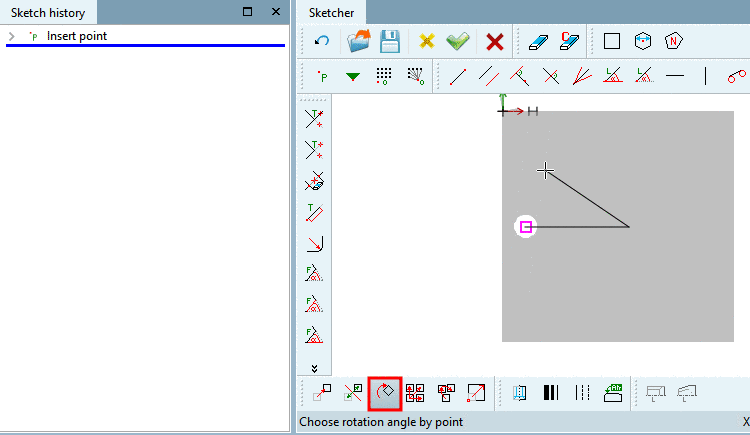
Task: Expand more tools with double chevron
Action: tap(314, 368)
